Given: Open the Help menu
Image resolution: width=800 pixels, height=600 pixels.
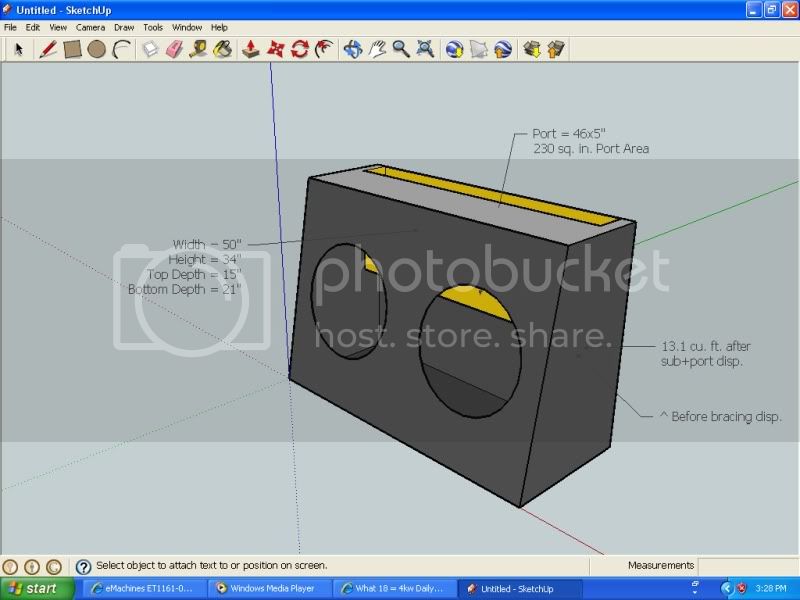Looking at the screenshot, I should click(x=219, y=28).
